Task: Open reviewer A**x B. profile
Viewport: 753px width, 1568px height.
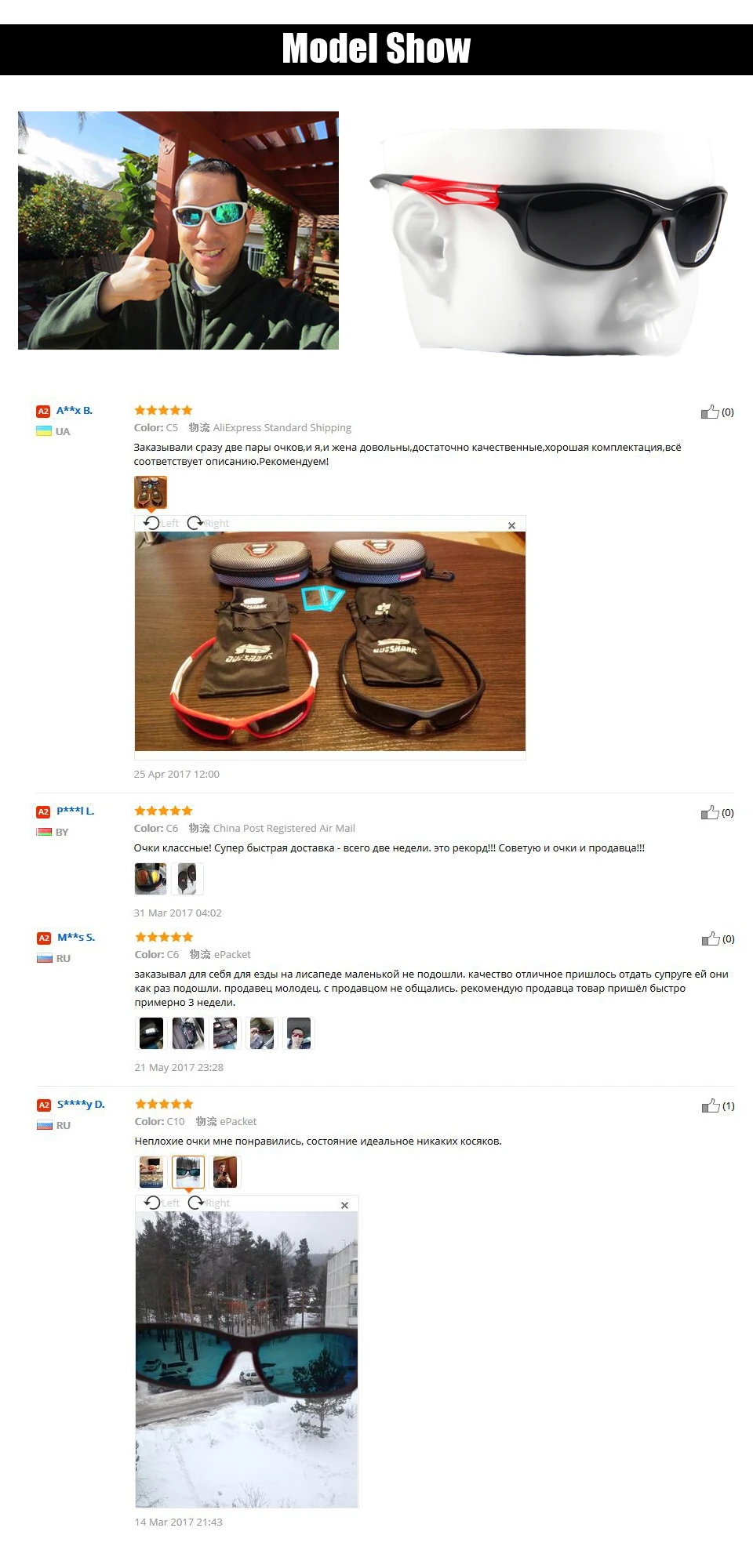Action: point(75,410)
